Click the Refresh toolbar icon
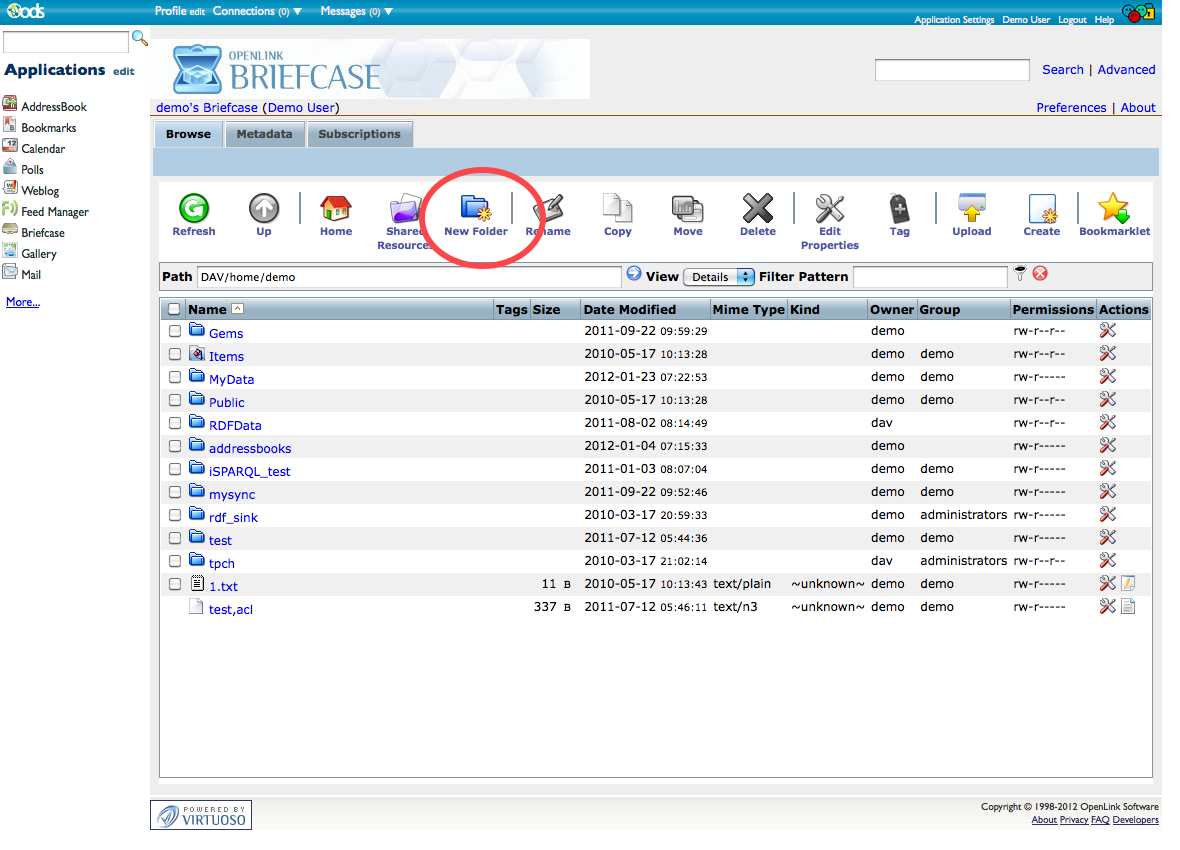Screen dimensions: 1180x850 (193, 209)
